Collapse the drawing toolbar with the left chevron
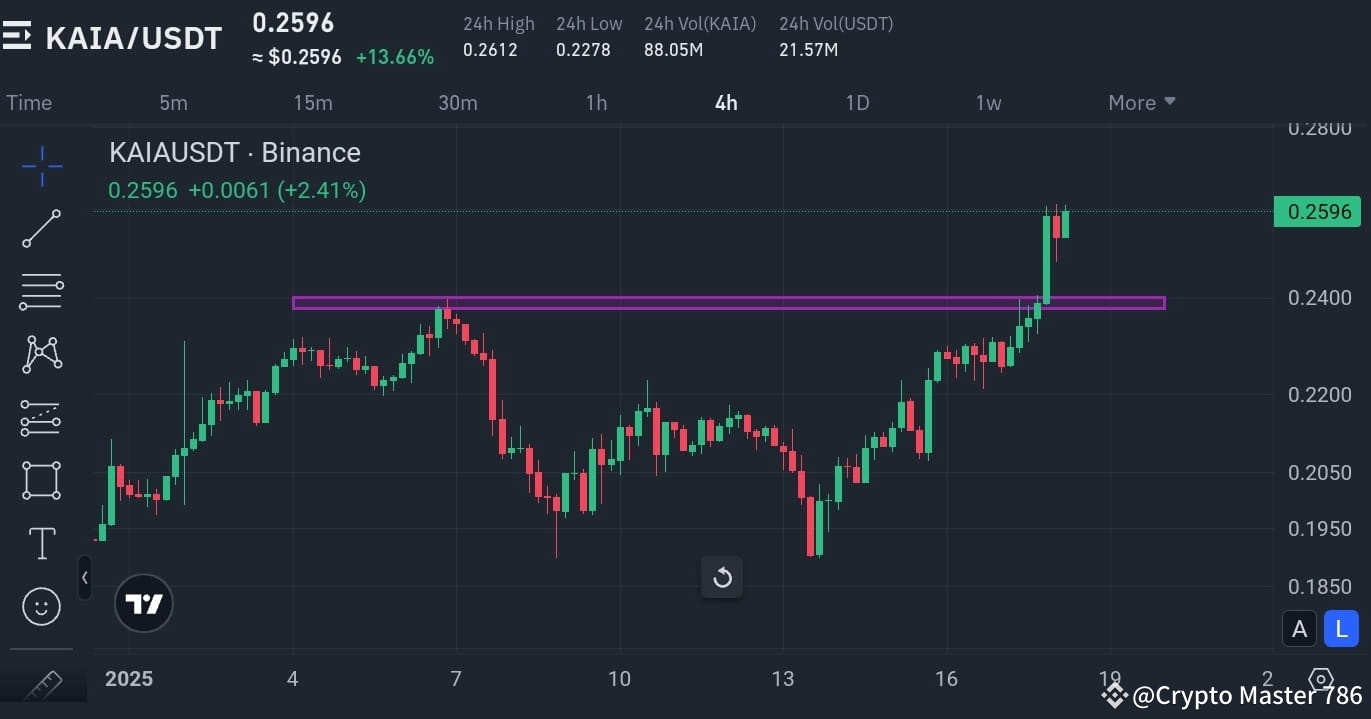This screenshot has height=719, width=1371. [85, 577]
